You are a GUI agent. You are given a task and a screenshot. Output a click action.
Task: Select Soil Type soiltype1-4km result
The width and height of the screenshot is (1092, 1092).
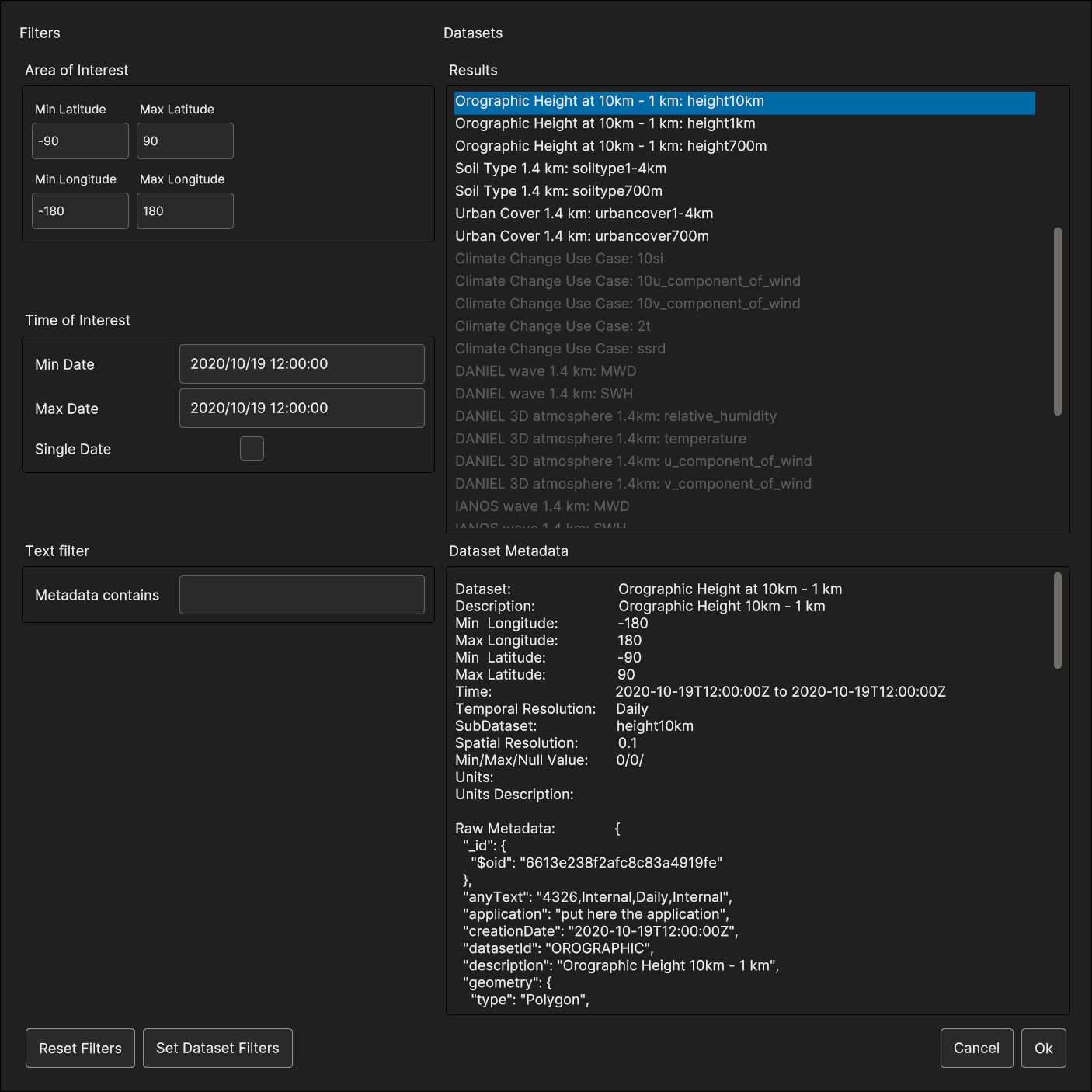click(744, 169)
